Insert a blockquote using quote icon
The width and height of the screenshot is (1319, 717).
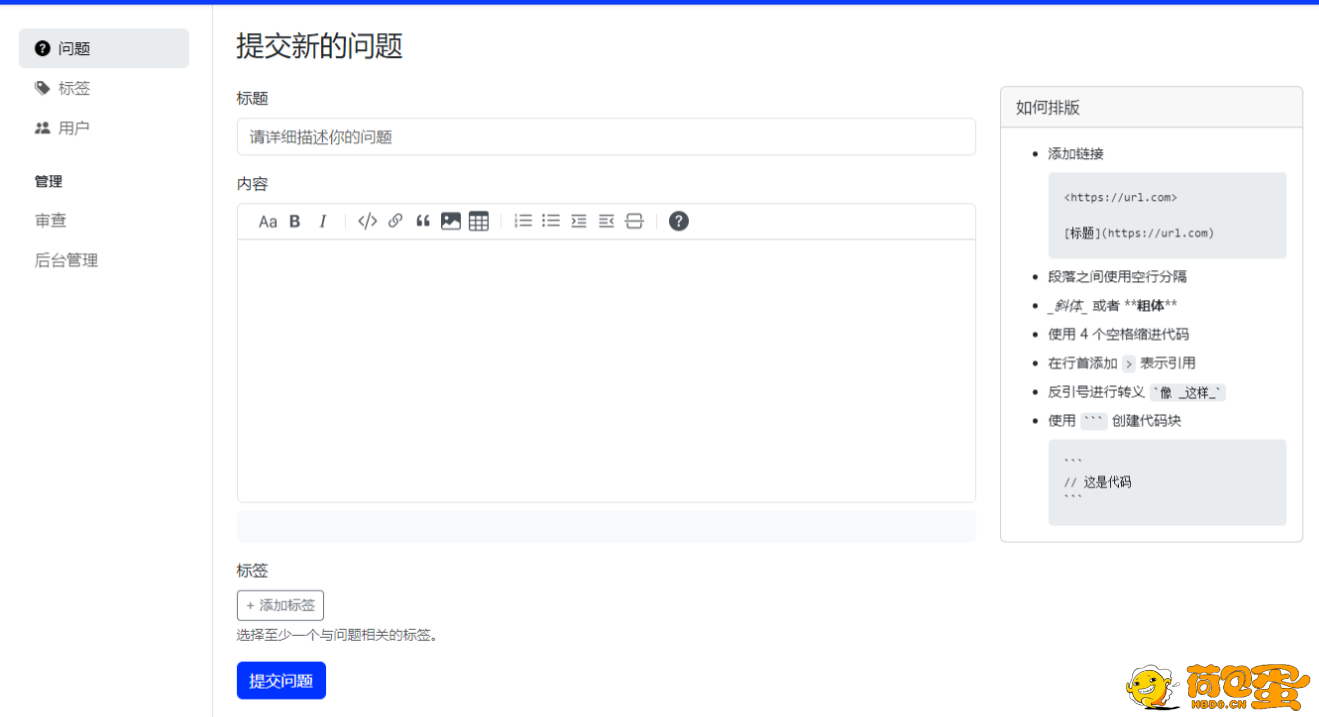[423, 222]
